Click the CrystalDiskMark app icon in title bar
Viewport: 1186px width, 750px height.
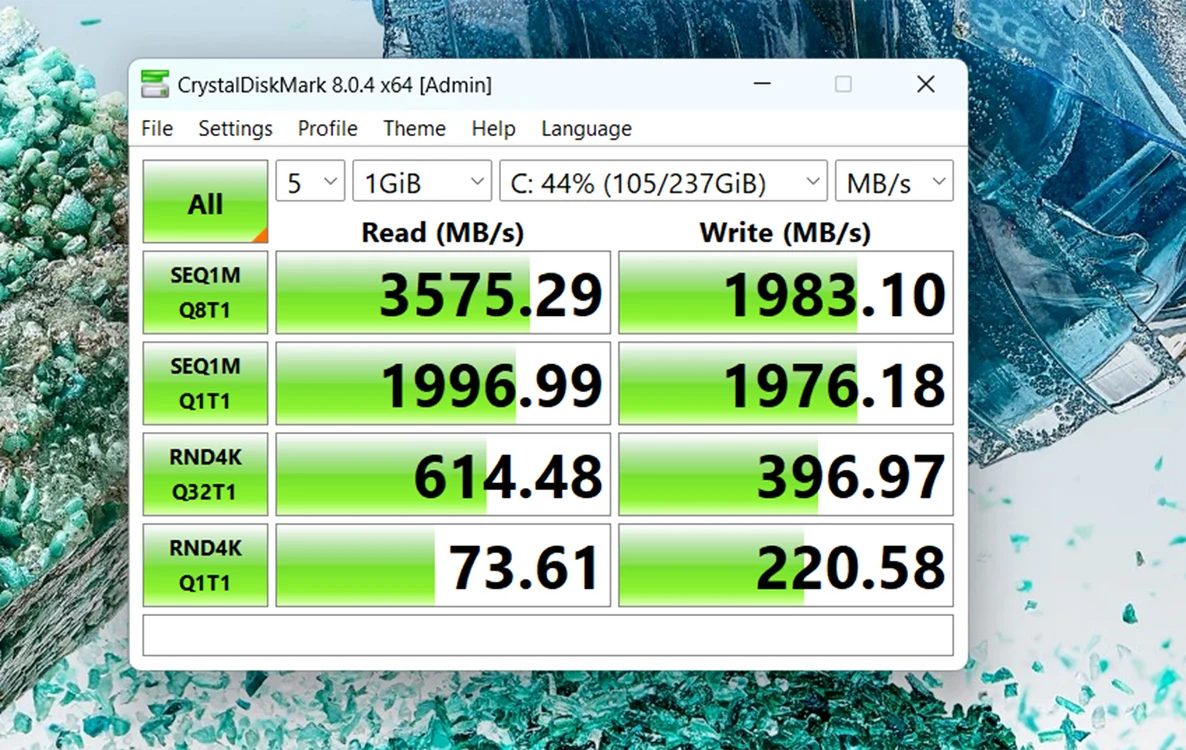tap(155, 84)
